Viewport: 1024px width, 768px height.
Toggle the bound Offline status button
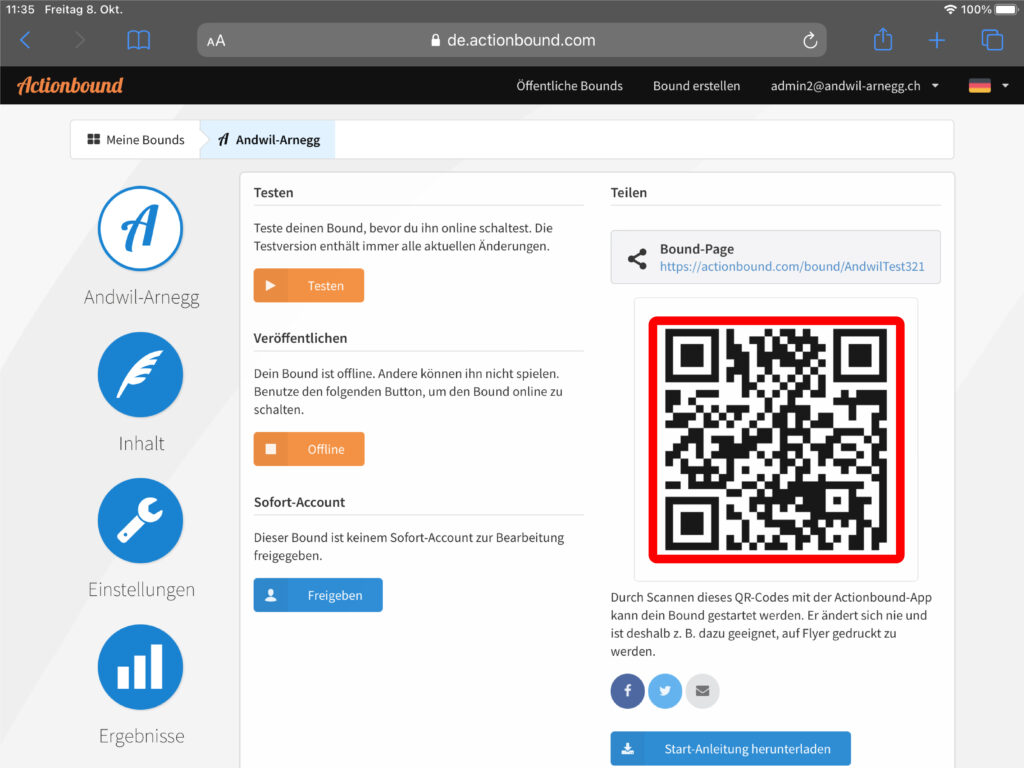(309, 449)
